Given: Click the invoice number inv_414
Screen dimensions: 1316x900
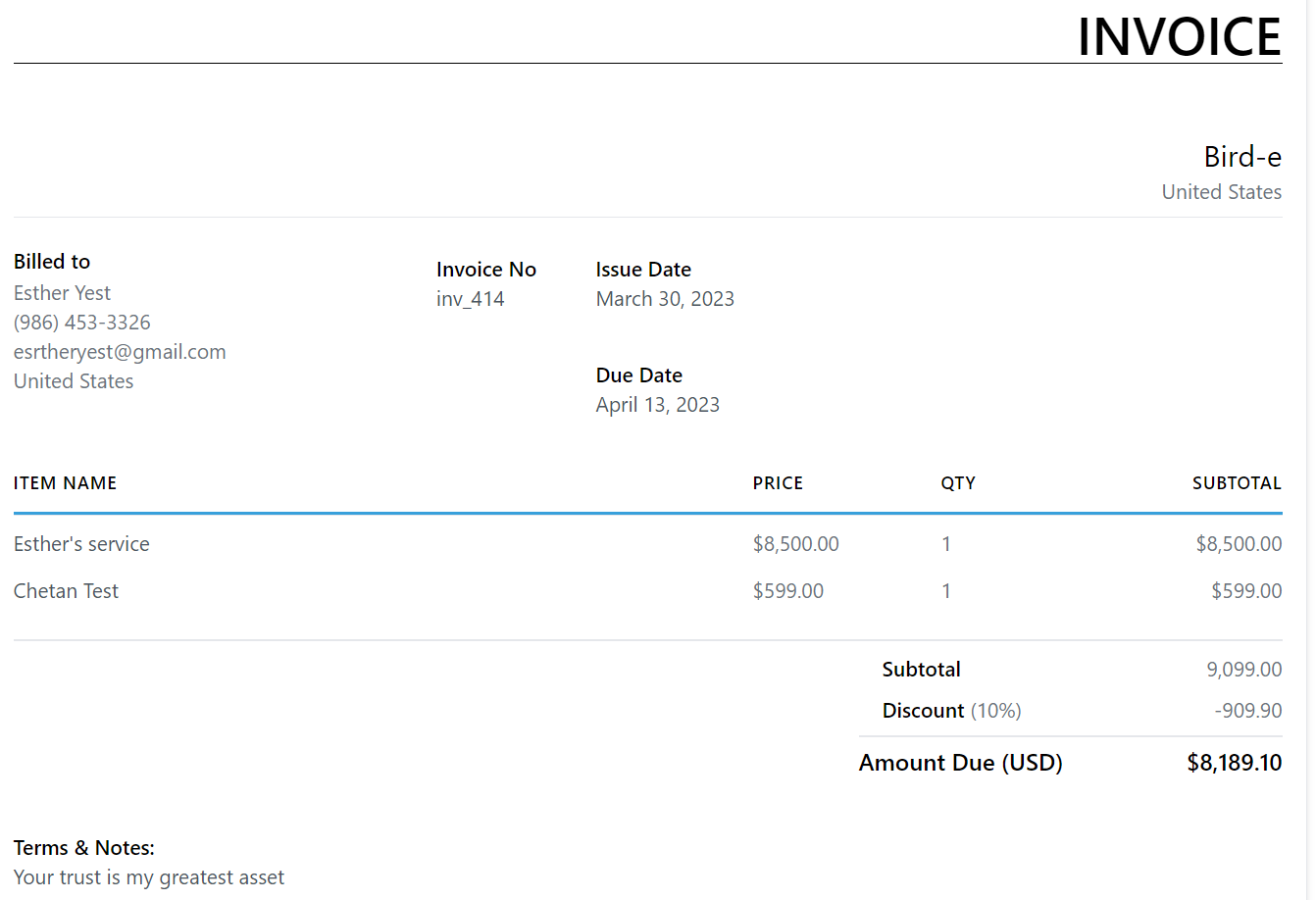Looking at the screenshot, I should 470,299.
